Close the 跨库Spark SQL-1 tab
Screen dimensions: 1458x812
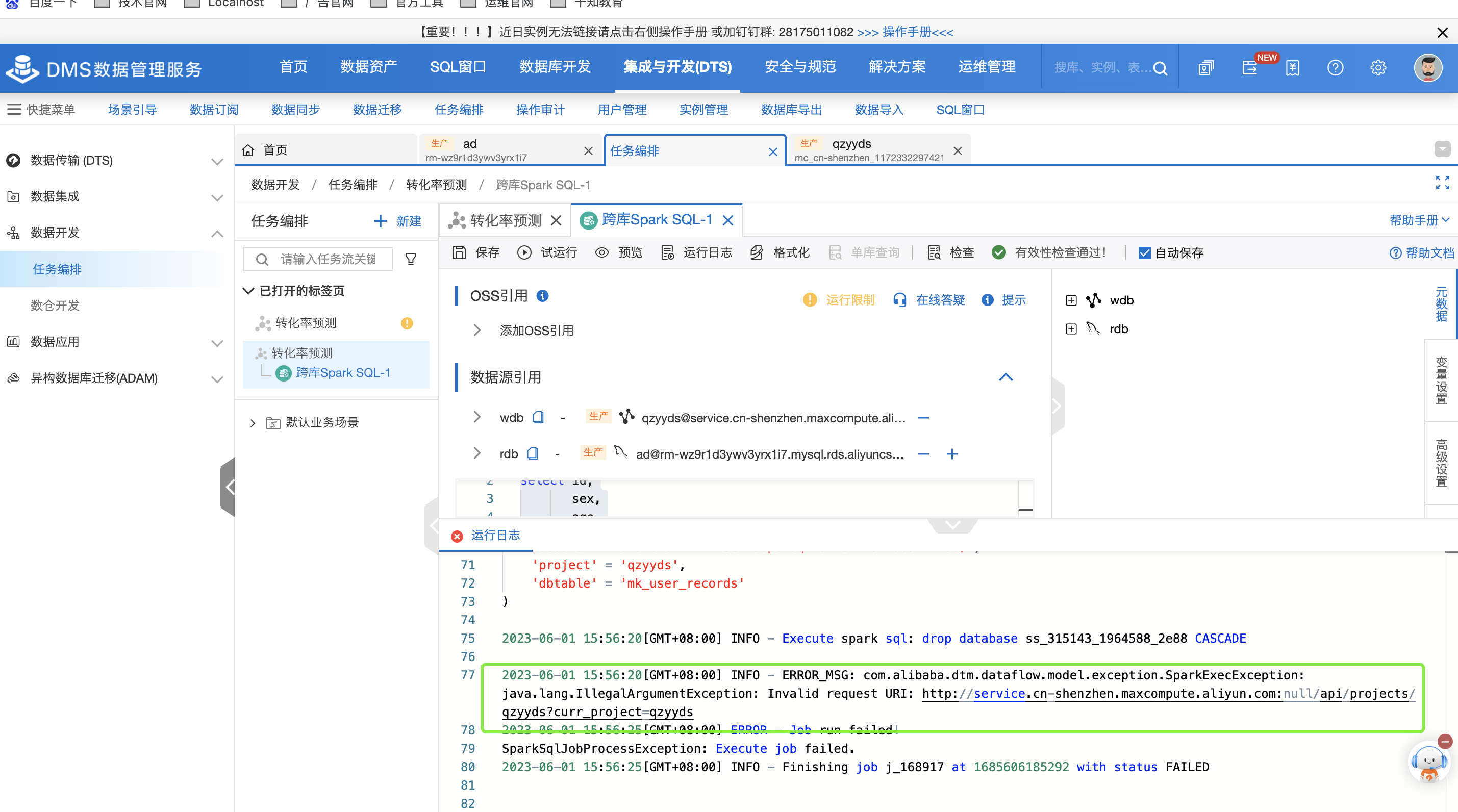point(727,221)
